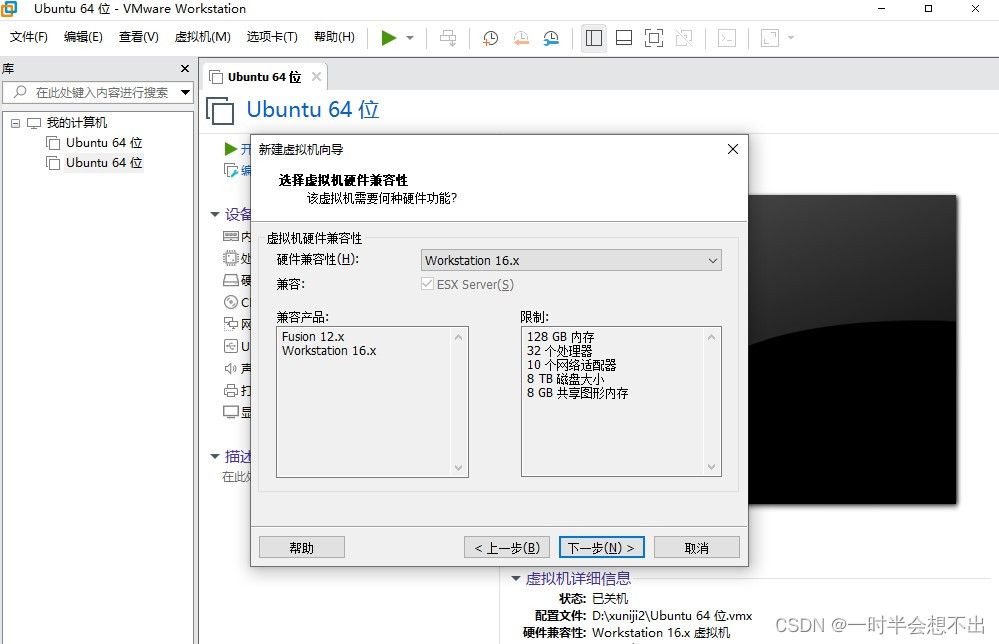
Task: Switch to the Ubuntu 64 位 tab
Action: click(x=264, y=77)
